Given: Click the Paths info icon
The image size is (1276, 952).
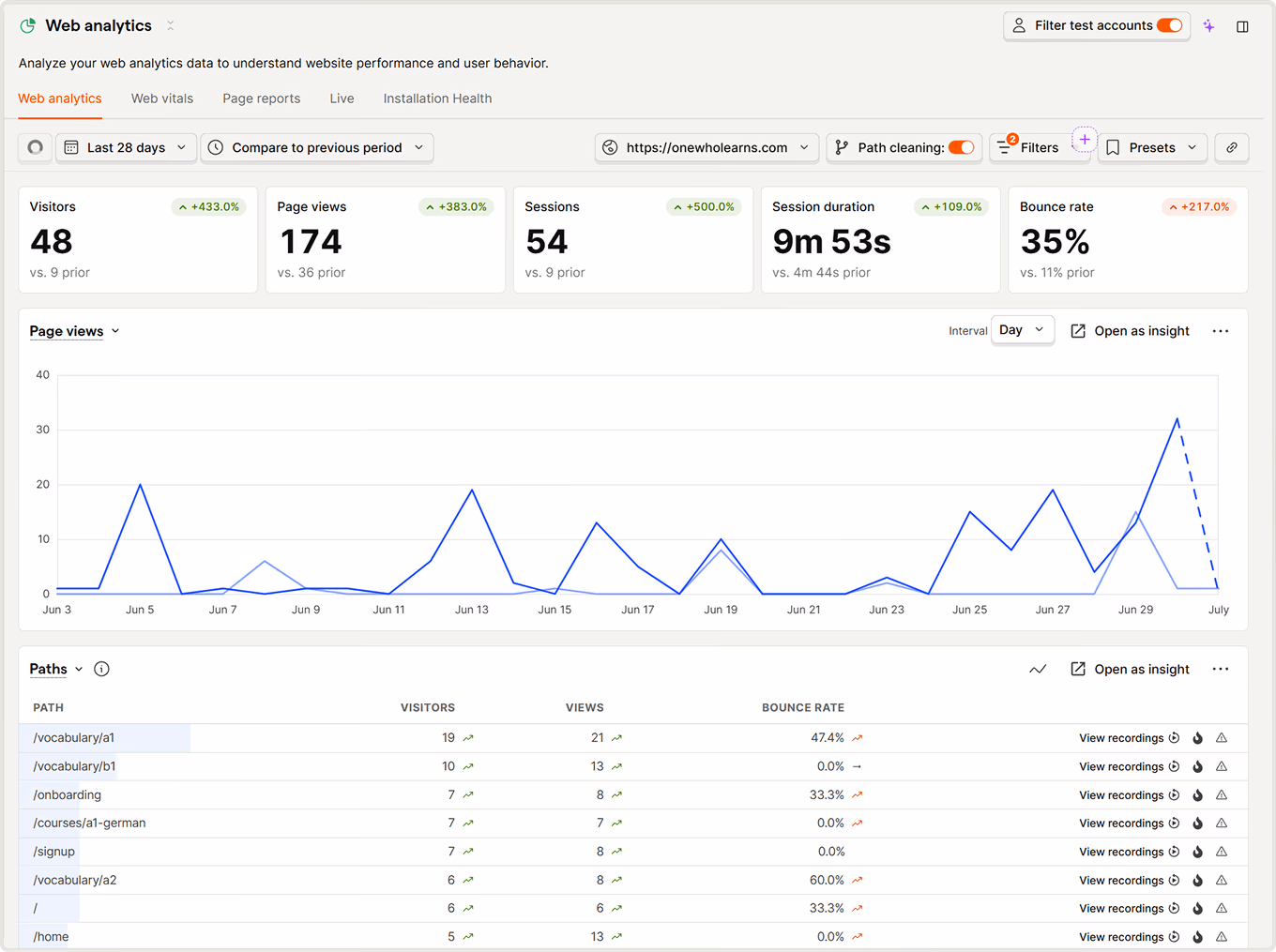Looking at the screenshot, I should point(102,669).
